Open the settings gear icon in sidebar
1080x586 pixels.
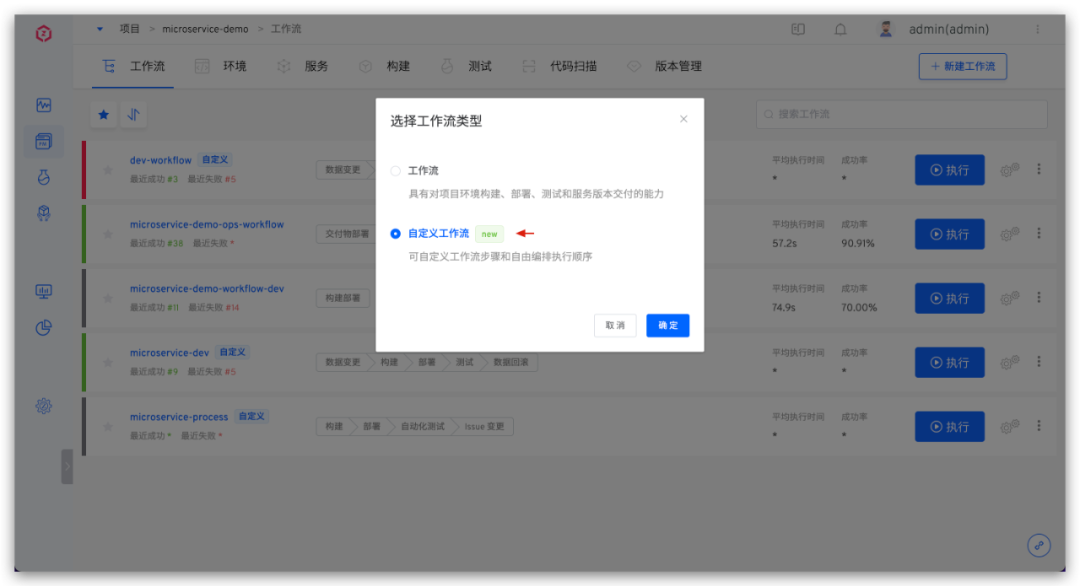coord(44,407)
